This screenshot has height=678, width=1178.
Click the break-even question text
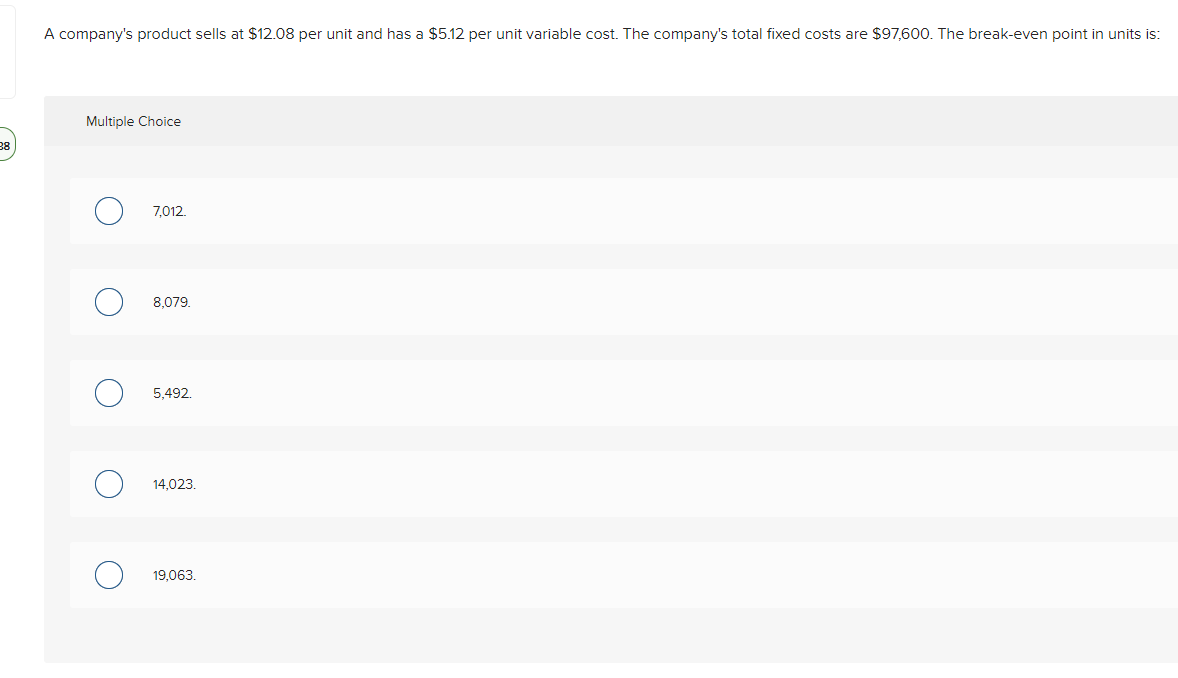click(600, 33)
